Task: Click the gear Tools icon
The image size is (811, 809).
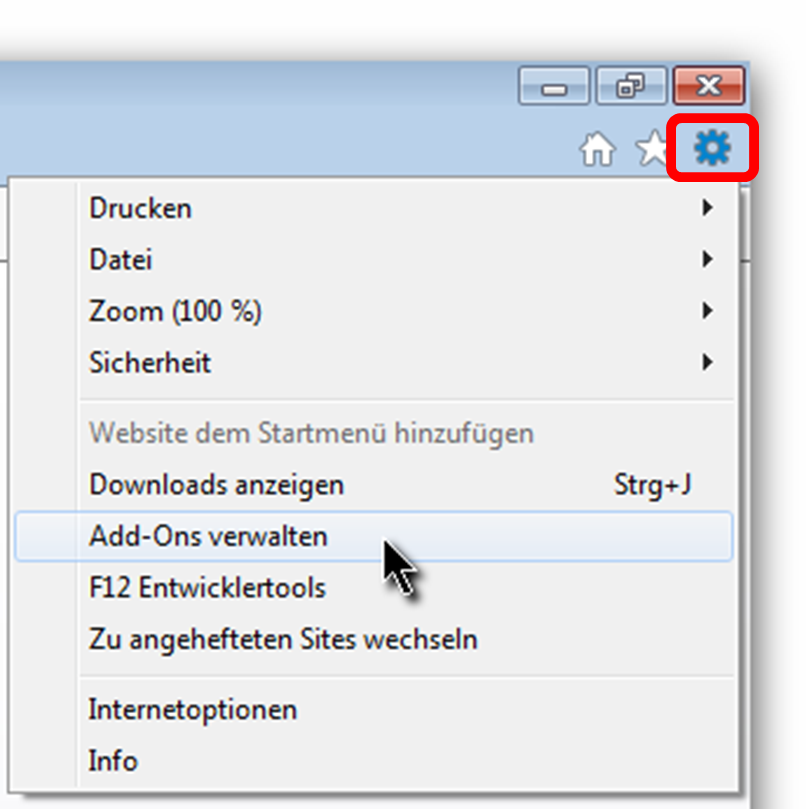Action: (712, 148)
